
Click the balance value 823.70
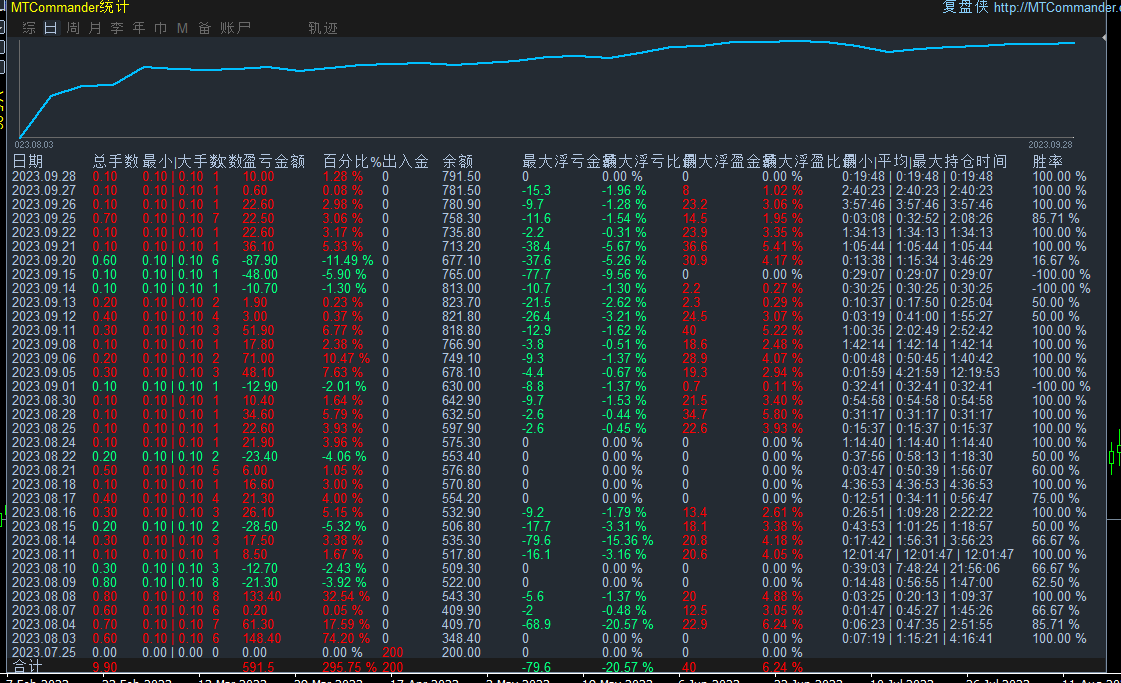coord(461,303)
